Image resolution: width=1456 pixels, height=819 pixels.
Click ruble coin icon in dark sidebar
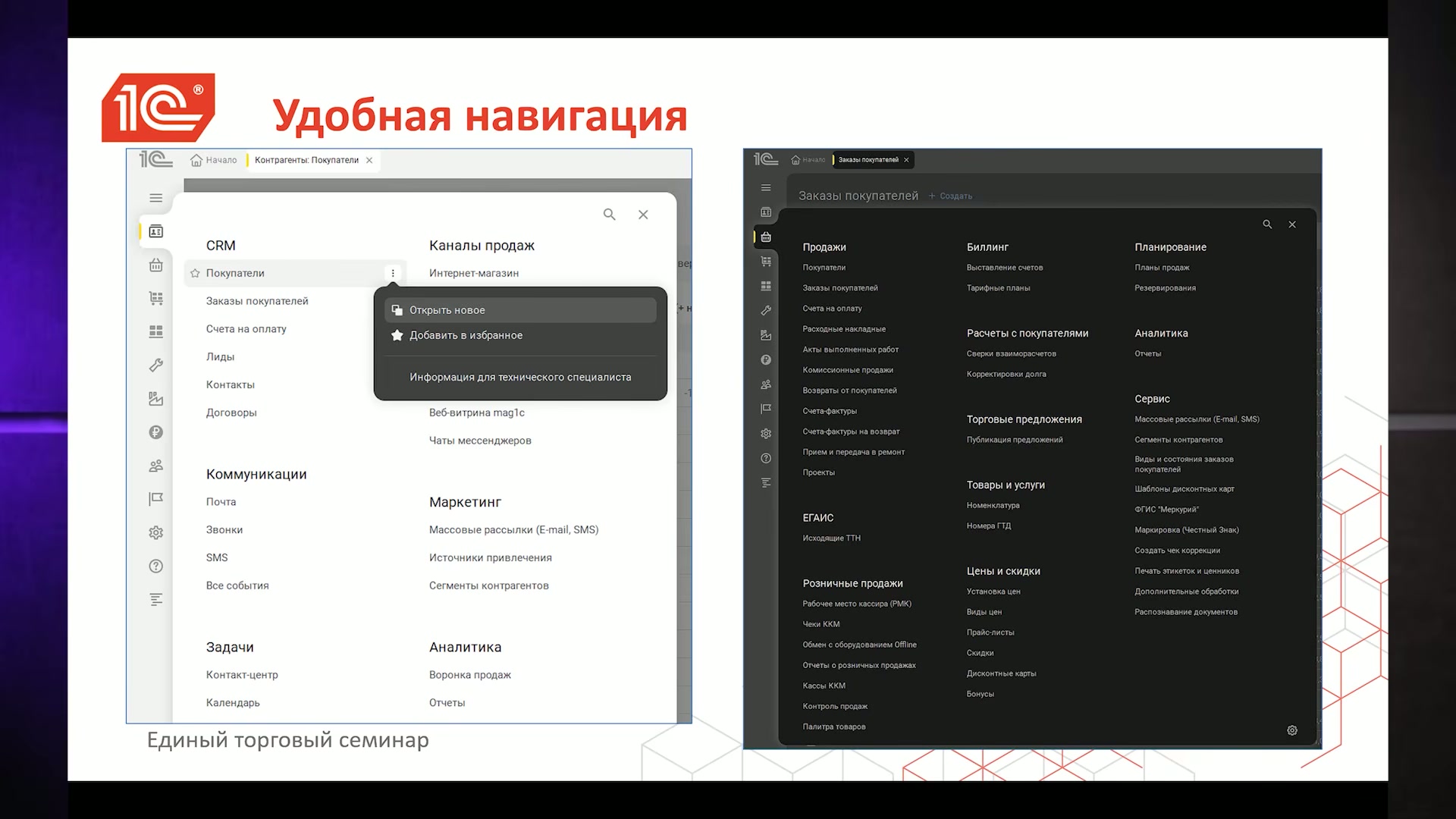pyautogui.click(x=766, y=359)
